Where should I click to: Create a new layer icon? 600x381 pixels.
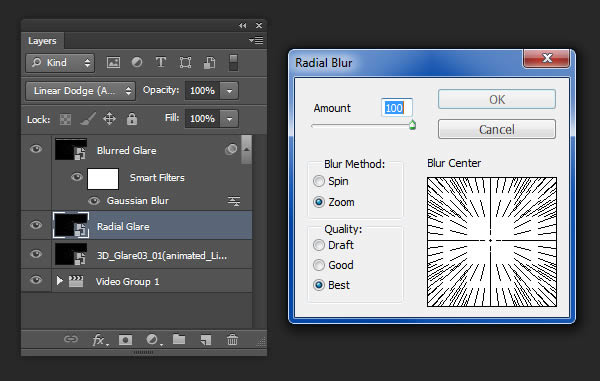coord(205,340)
